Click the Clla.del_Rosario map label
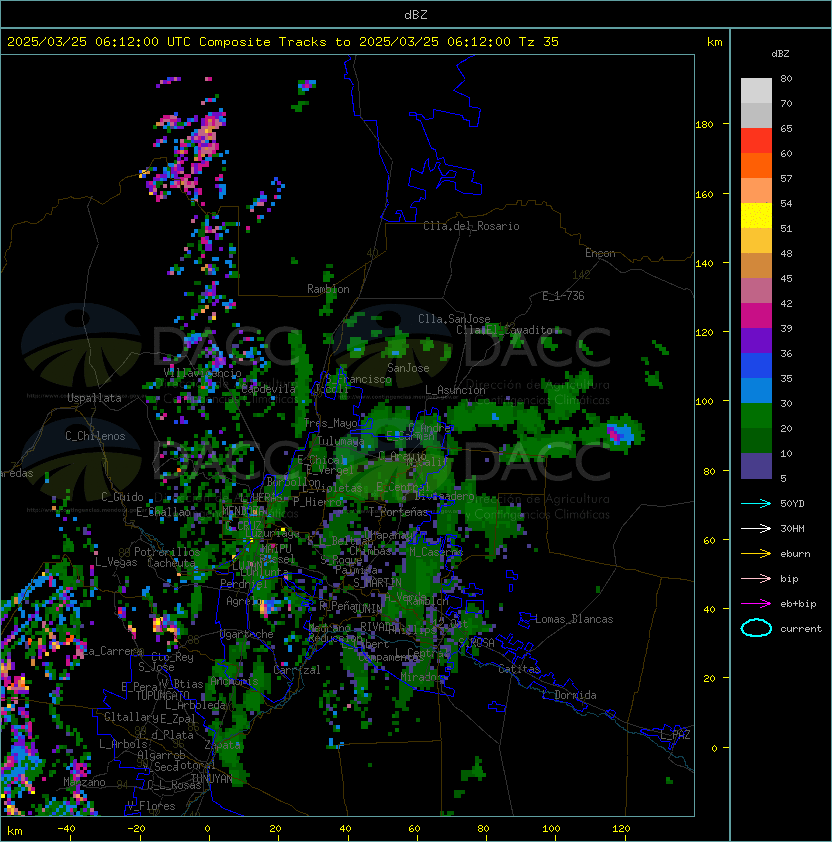This screenshot has height=842, width=832. tap(471, 226)
